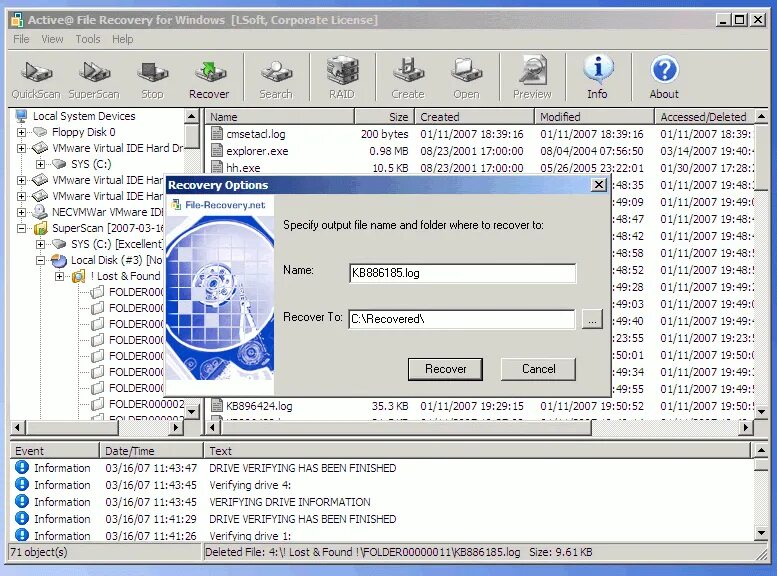Click the Stop toolbar button
The width and height of the screenshot is (777, 576).
[152, 79]
